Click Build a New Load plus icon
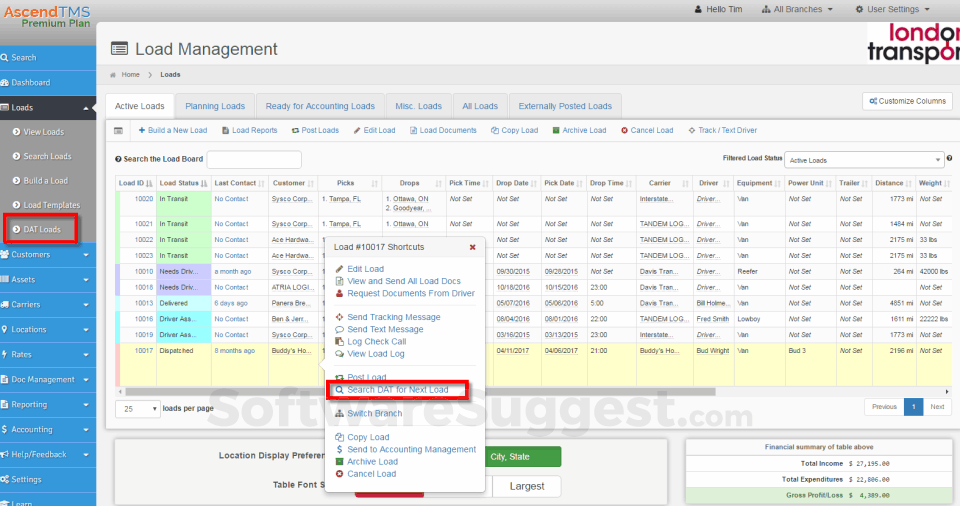This screenshot has width=960, height=506. point(143,130)
